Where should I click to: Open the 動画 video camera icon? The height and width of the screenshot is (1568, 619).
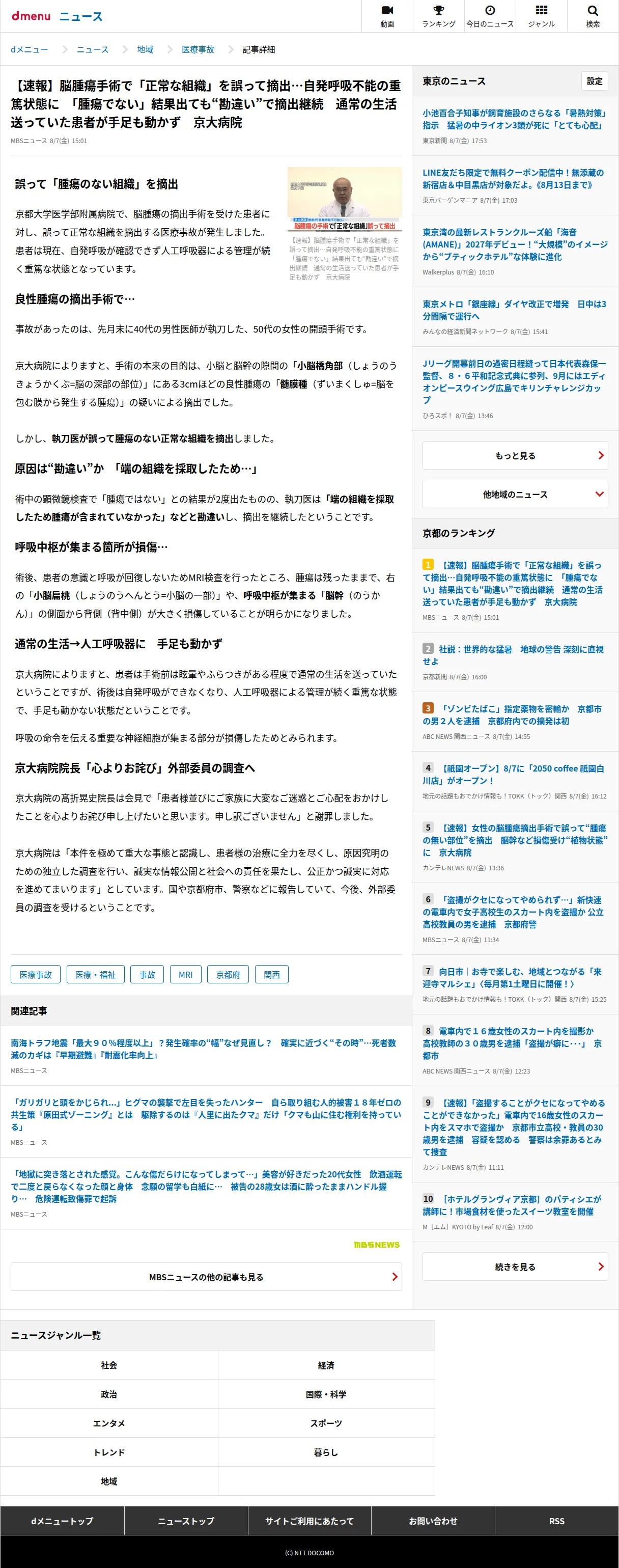pyautogui.click(x=387, y=10)
